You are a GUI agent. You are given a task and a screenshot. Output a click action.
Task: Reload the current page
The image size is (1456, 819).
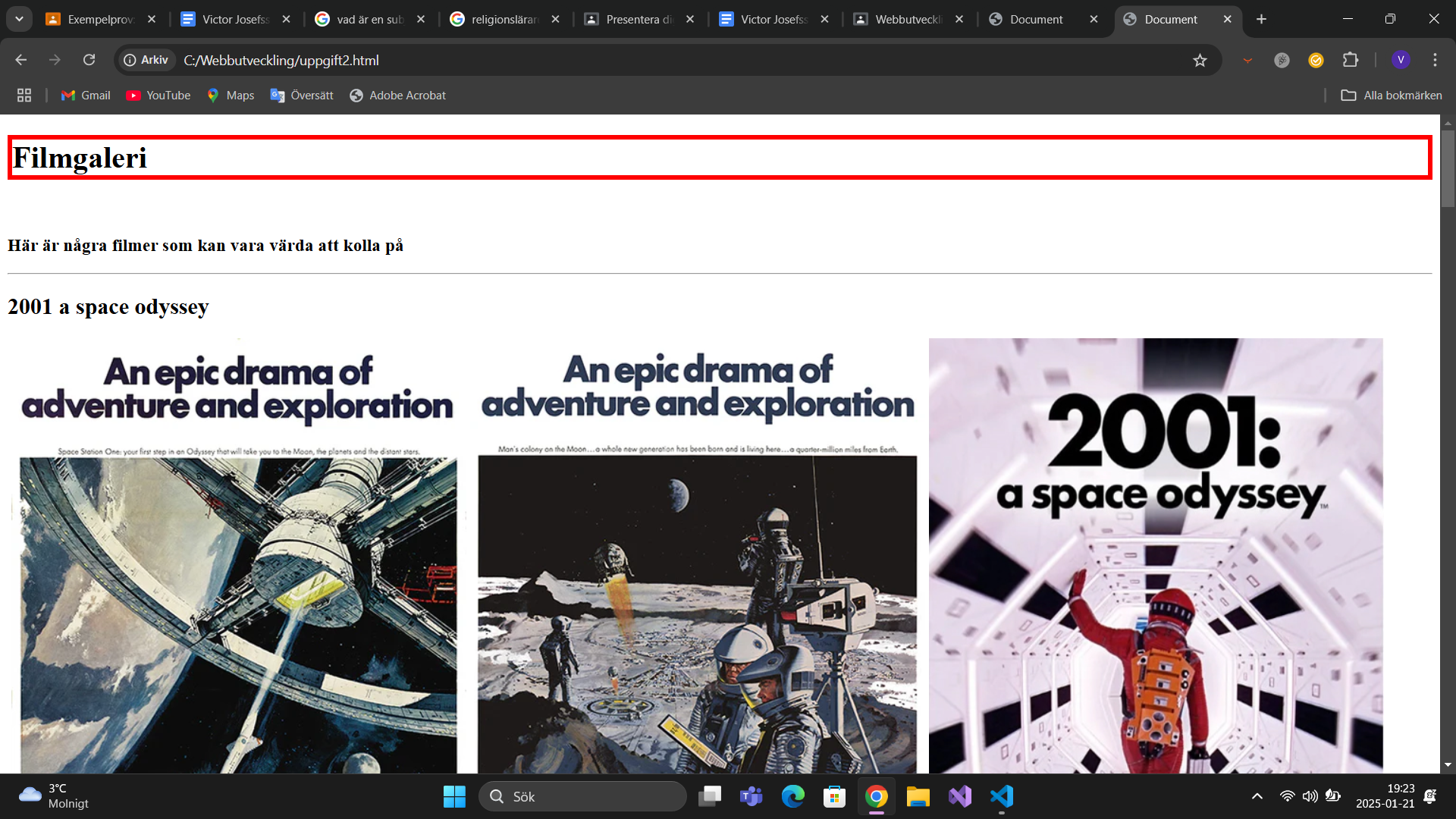pos(89,60)
